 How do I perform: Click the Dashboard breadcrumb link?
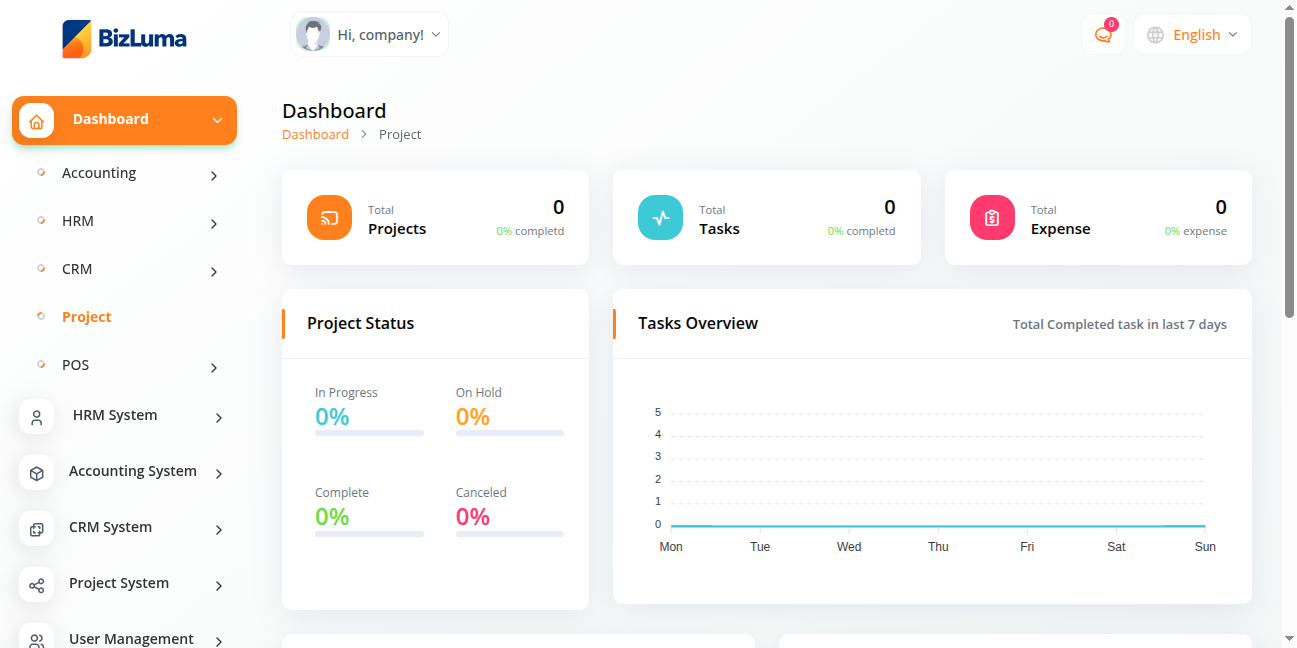pyautogui.click(x=315, y=135)
